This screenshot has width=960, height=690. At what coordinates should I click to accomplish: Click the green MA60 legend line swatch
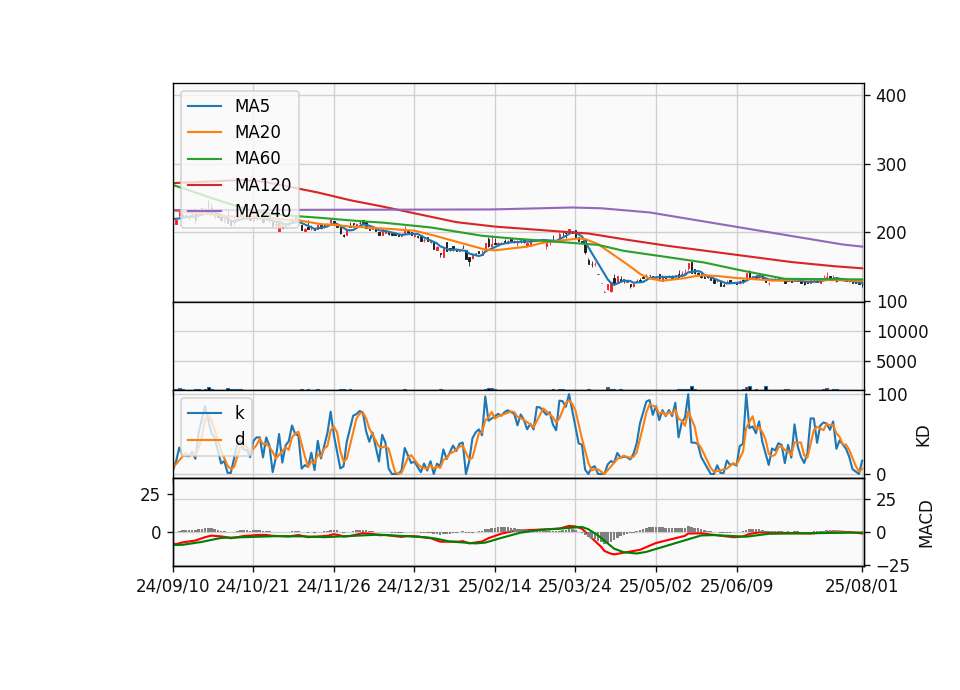tap(204, 159)
